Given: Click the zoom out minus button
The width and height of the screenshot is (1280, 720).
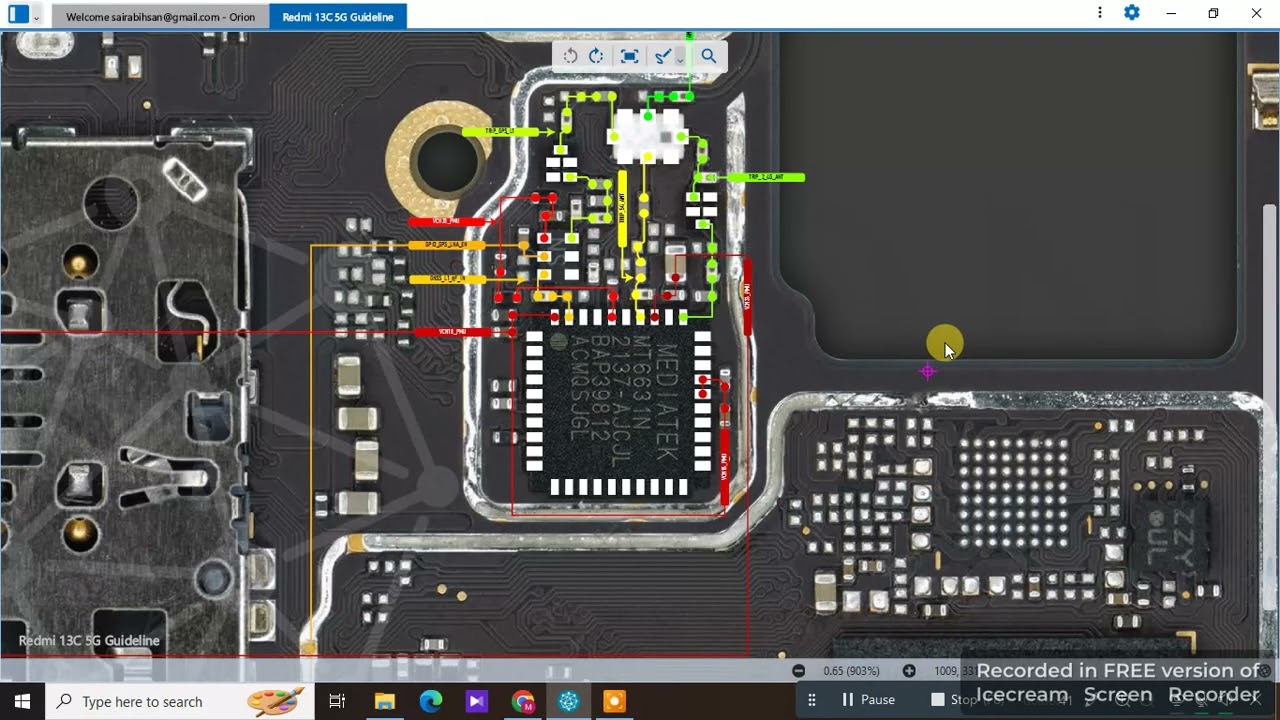Looking at the screenshot, I should [x=798, y=671].
